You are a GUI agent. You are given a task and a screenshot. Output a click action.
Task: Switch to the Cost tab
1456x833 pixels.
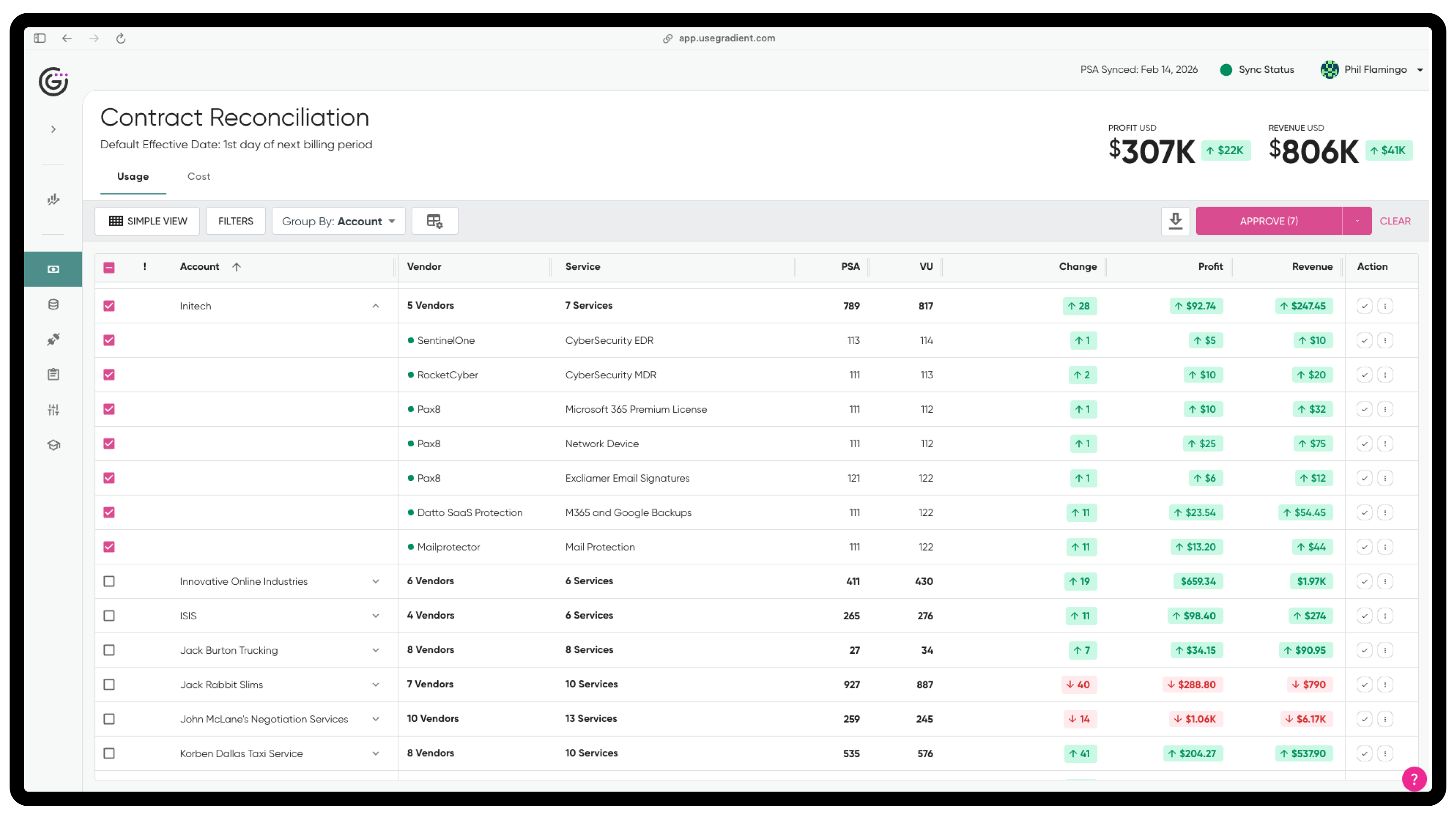pyautogui.click(x=198, y=176)
